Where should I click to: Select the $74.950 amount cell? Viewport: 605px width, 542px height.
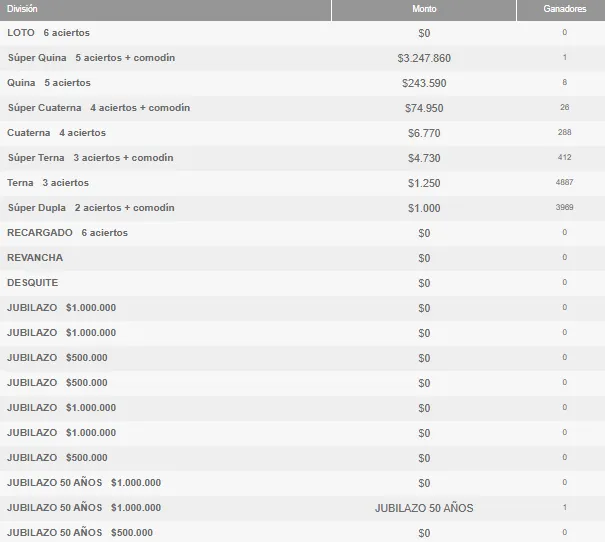(x=424, y=108)
